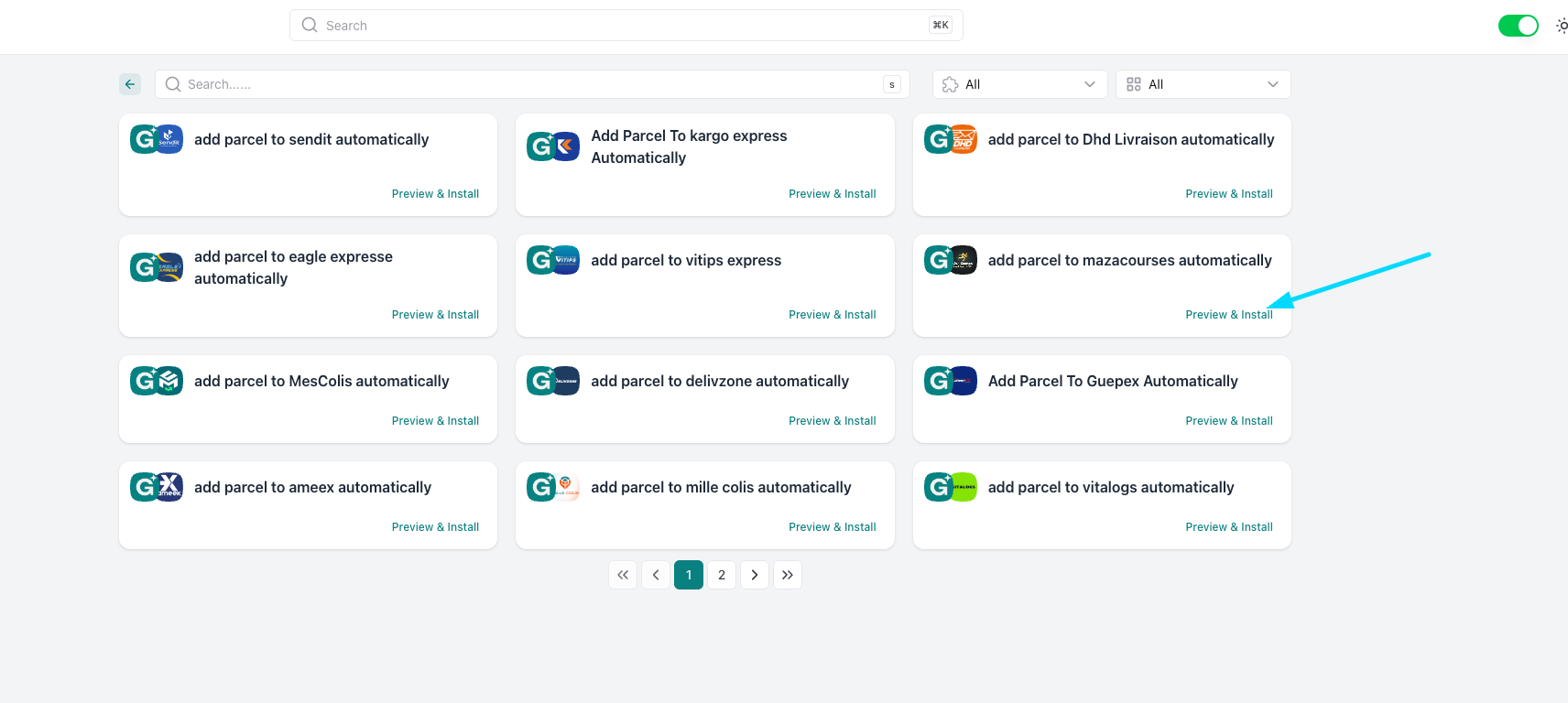This screenshot has width=1568, height=703.
Task: Select page 1 in pagination
Action: (689, 575)
